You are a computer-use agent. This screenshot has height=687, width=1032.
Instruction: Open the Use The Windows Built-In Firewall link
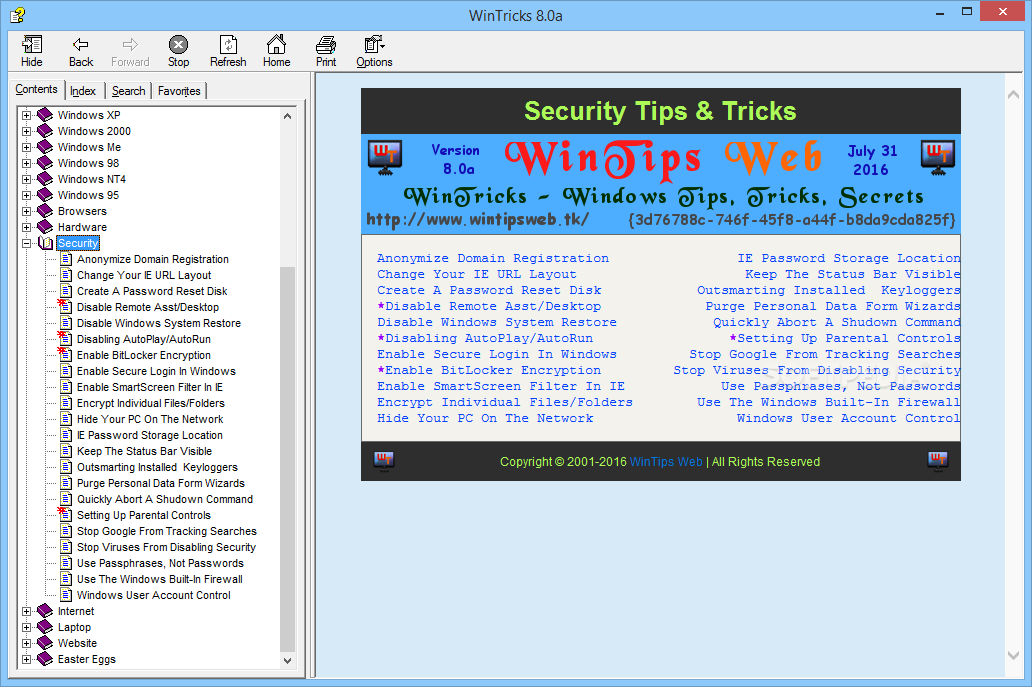[x=829, y=401]
